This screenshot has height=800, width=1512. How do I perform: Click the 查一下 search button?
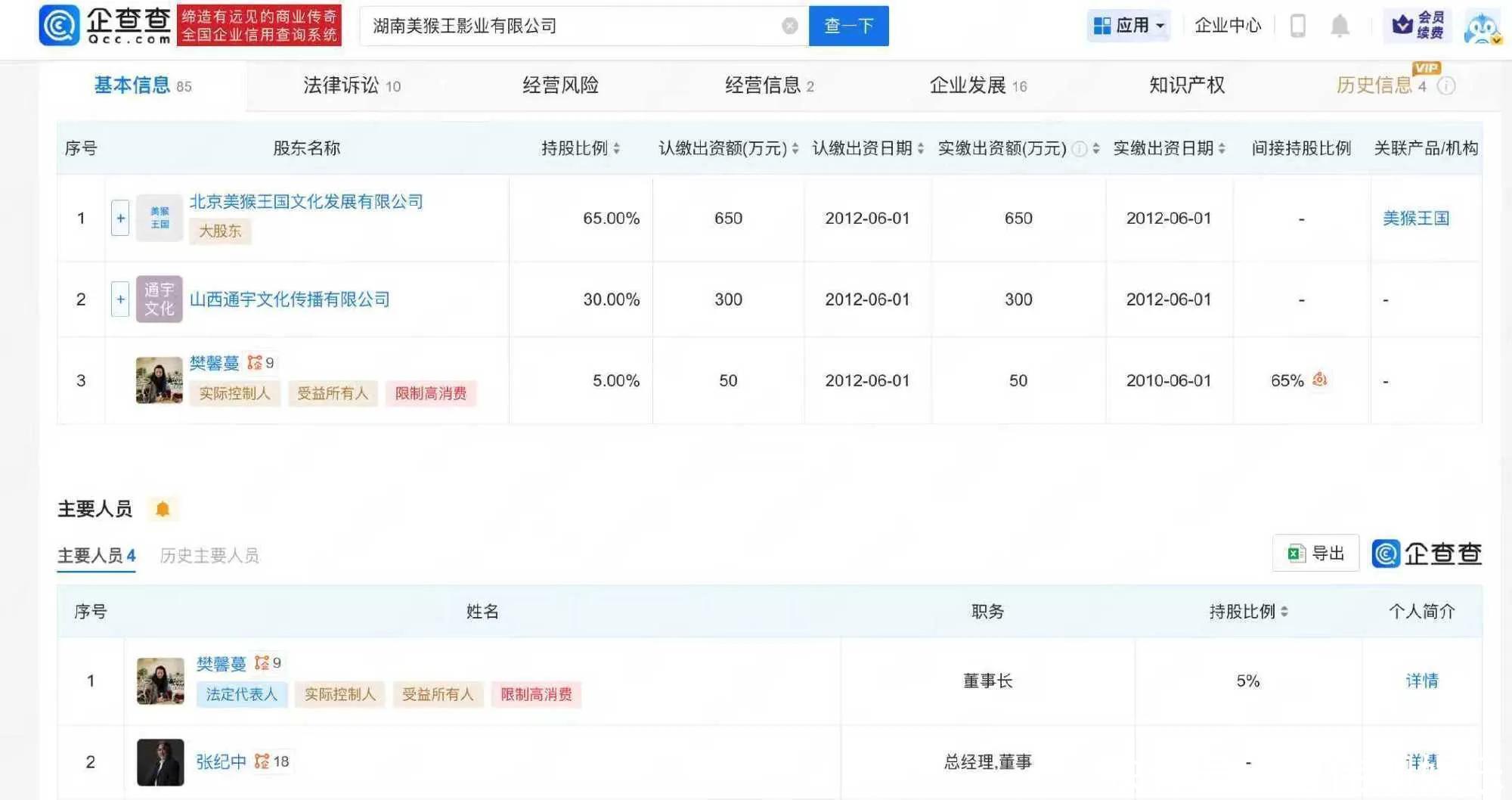848,26
